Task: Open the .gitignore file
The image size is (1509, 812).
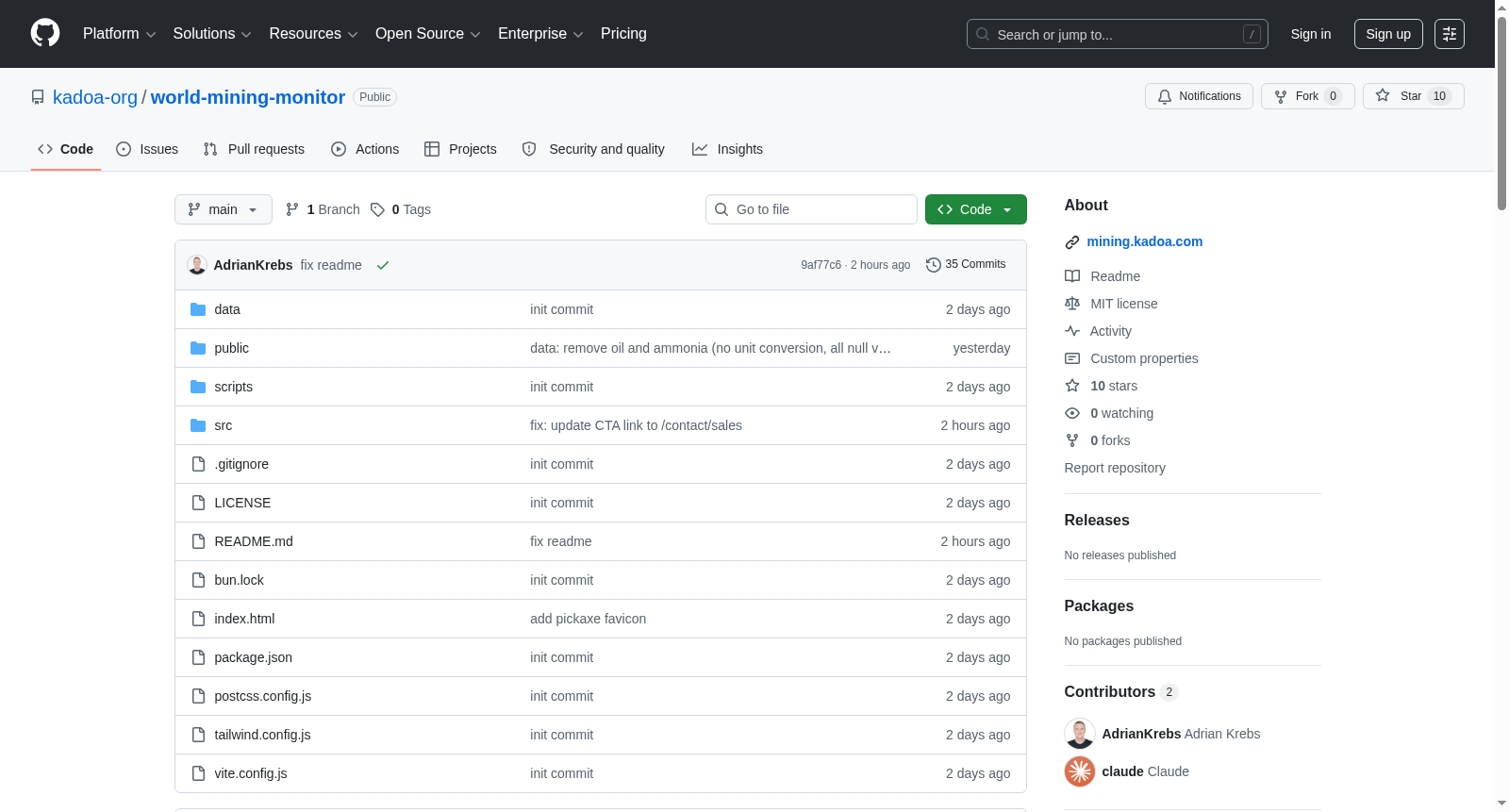Action: pos(241,464)
